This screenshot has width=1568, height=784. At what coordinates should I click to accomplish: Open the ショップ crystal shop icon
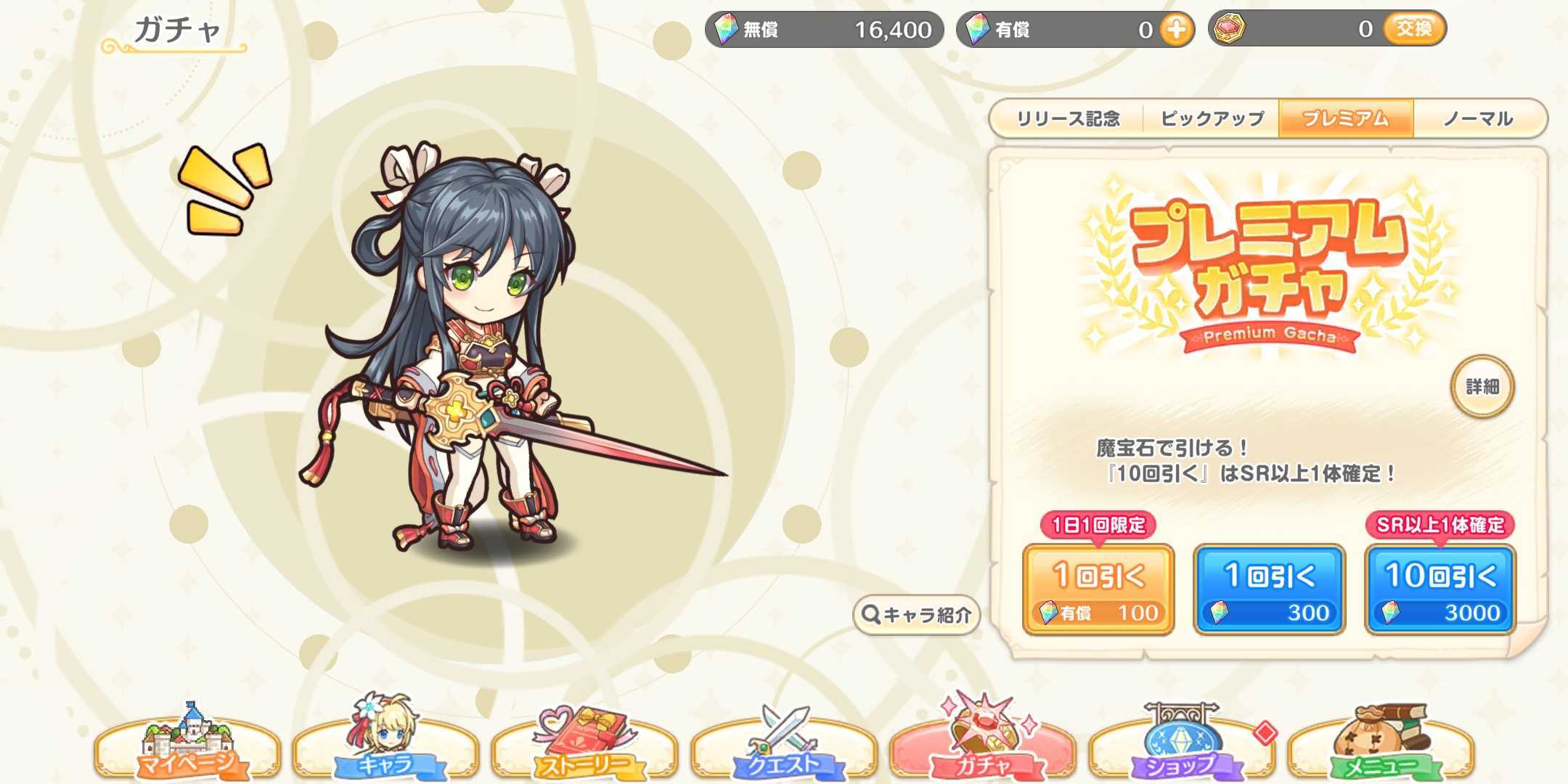coord(1182,742)
